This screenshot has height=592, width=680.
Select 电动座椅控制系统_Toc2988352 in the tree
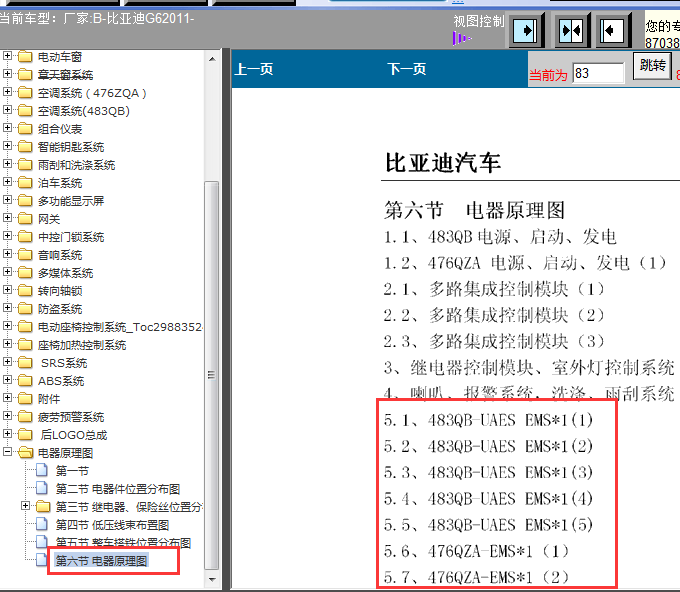(120, 327)
